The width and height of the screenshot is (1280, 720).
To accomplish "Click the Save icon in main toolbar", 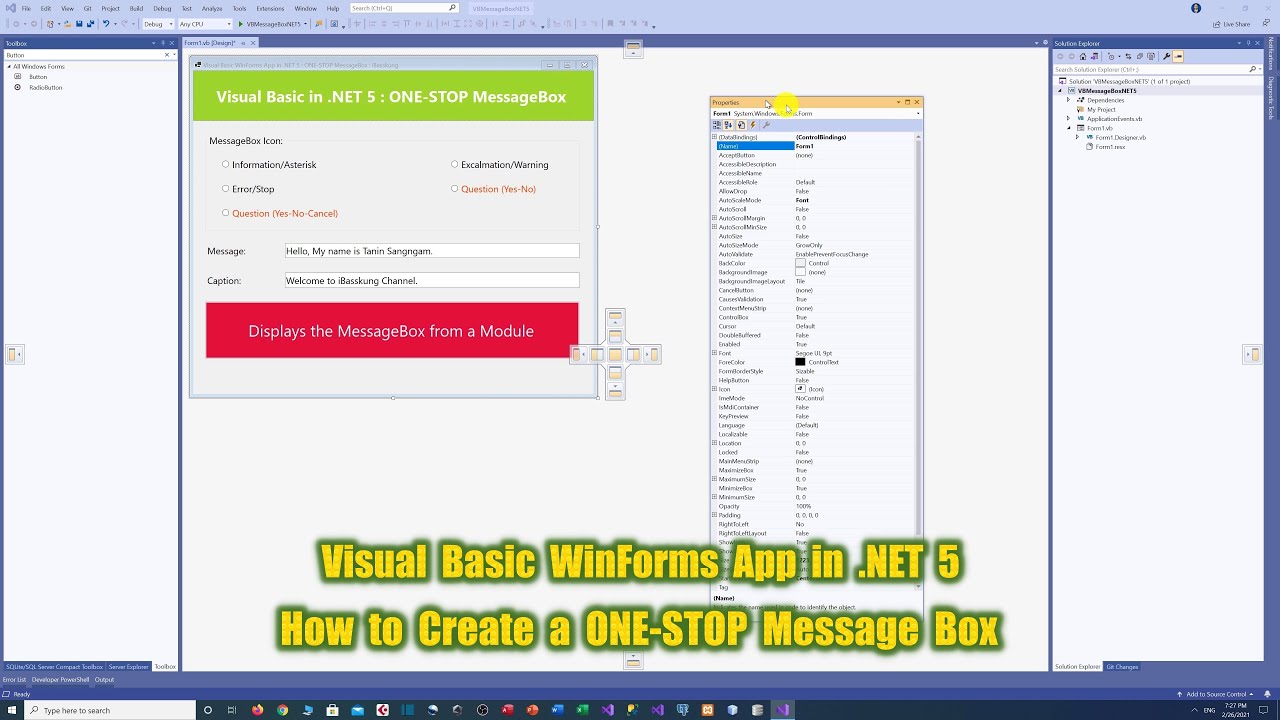I will tap(79, 23).
